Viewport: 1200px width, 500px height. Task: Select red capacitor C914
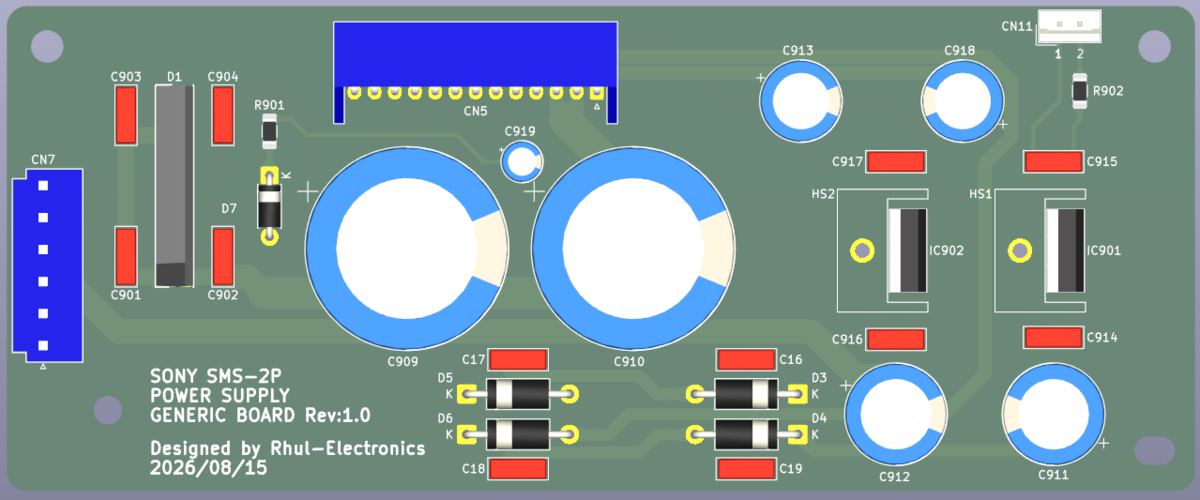pyautogui.click(x=1054, y=337)
